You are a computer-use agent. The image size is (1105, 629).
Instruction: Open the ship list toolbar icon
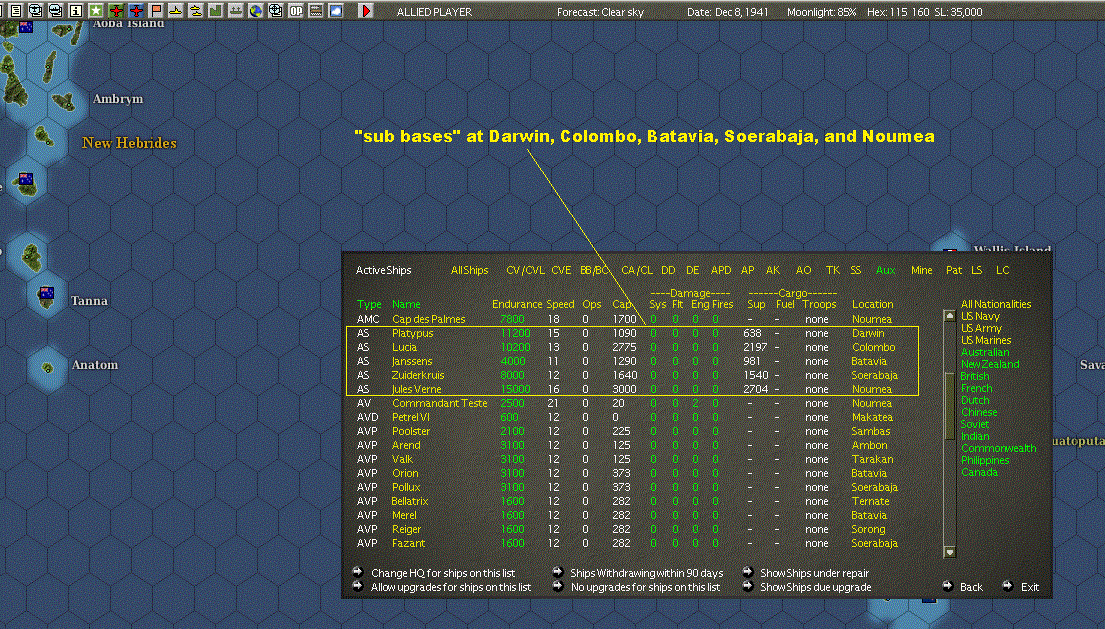pyautogui.click(x=55, y=11)
